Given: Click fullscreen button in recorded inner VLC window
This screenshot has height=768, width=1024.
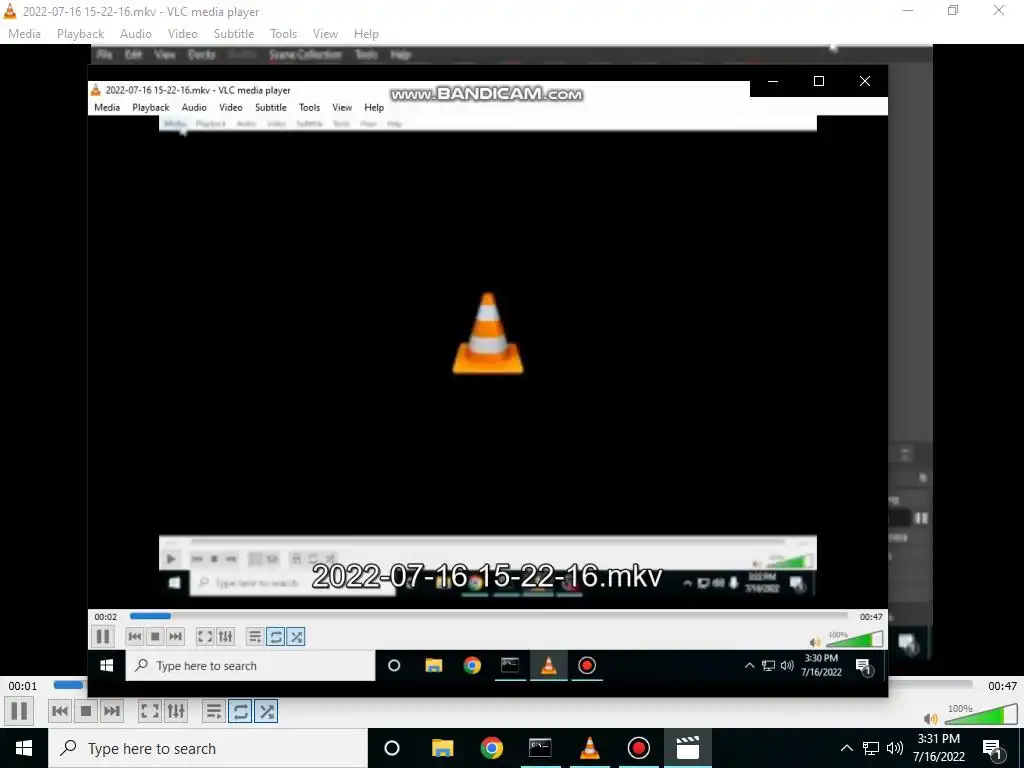Looking at the screenshot, I should tap(205, 637).
